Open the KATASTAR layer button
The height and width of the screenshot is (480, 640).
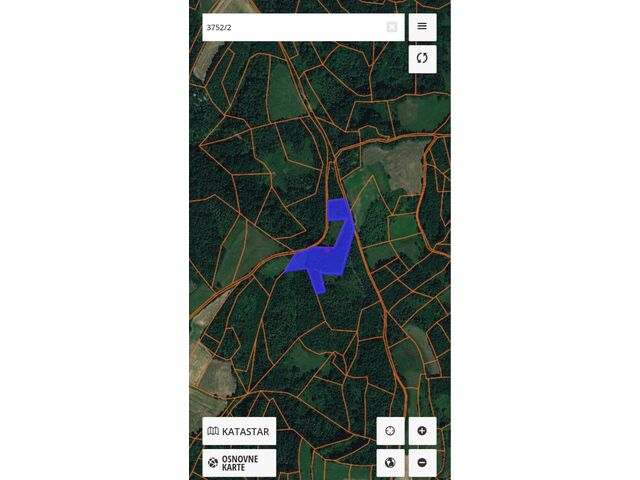[239, 431]
